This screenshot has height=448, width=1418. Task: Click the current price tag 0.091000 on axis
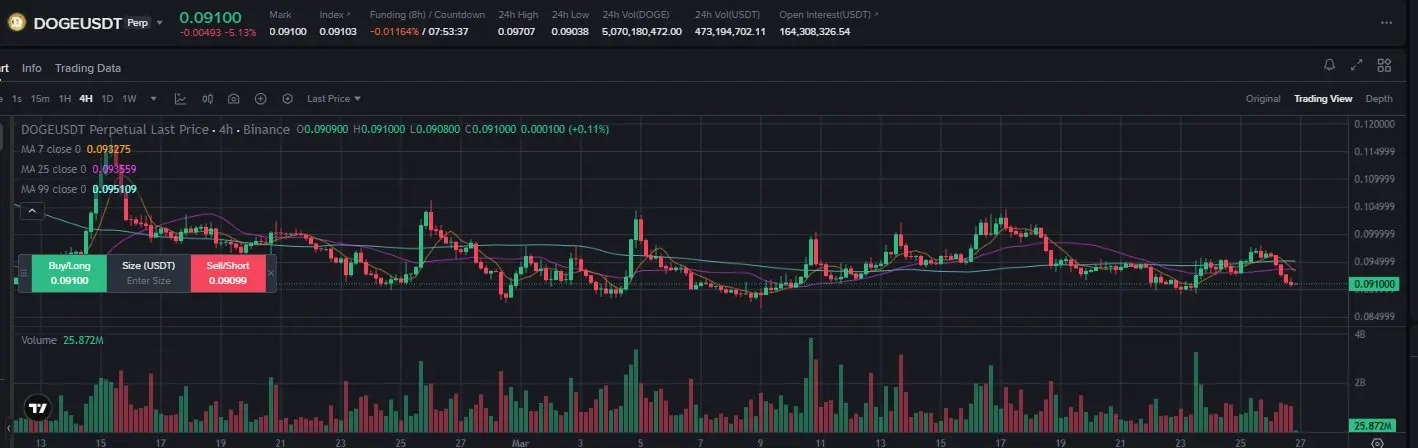1375,284
